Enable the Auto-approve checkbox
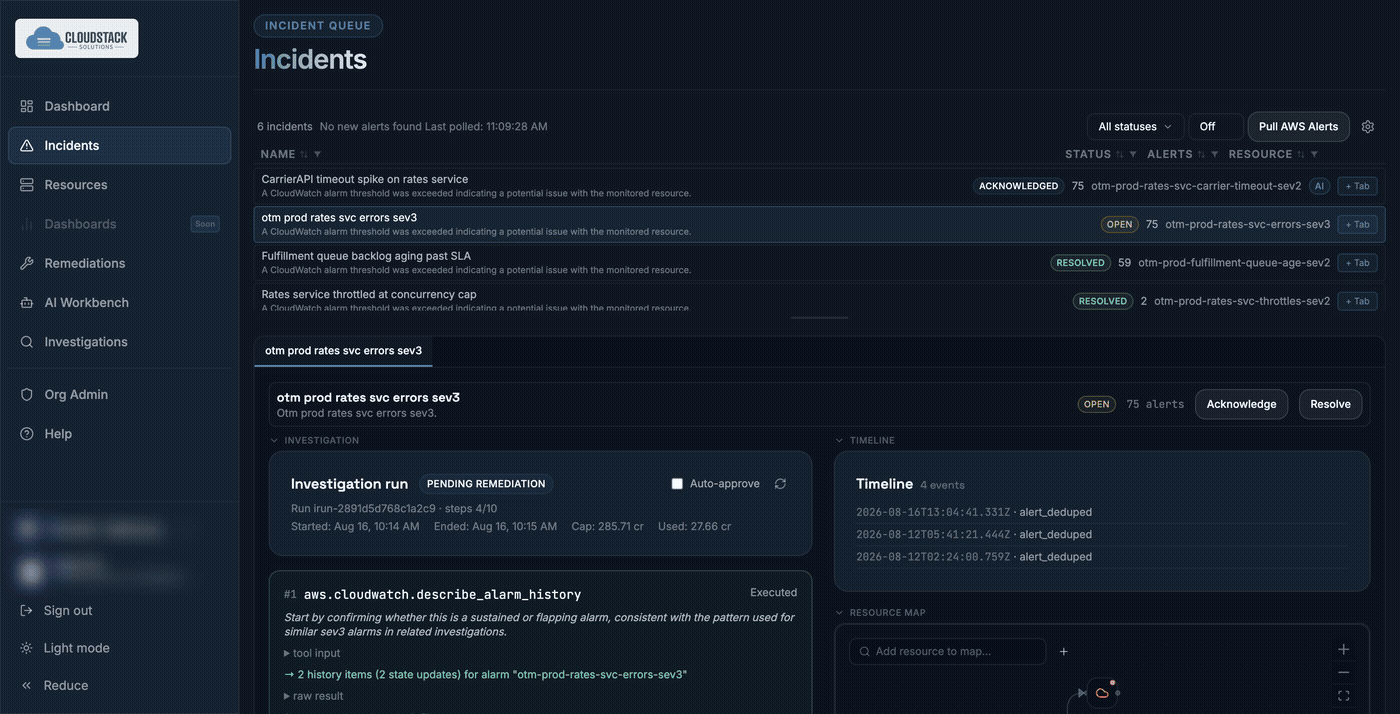This screenshot has width=1400, height=714. [x=677, y=484]
